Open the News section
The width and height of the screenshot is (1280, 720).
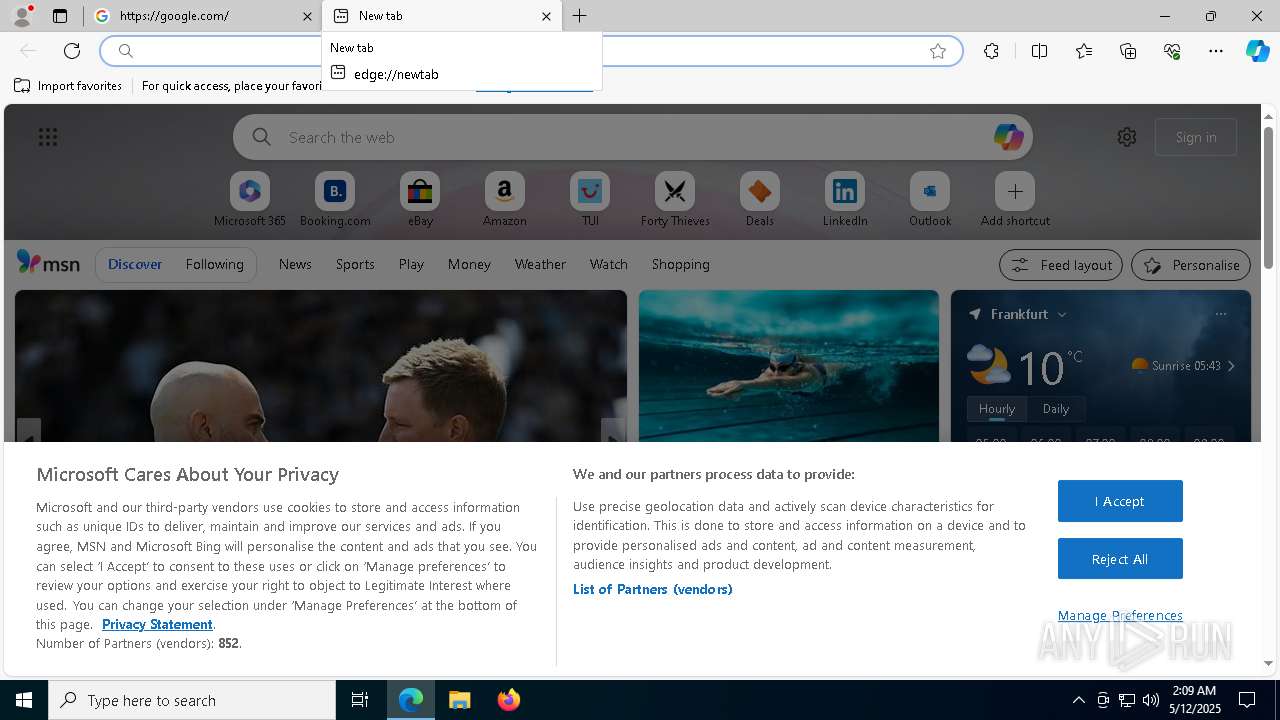295,264
